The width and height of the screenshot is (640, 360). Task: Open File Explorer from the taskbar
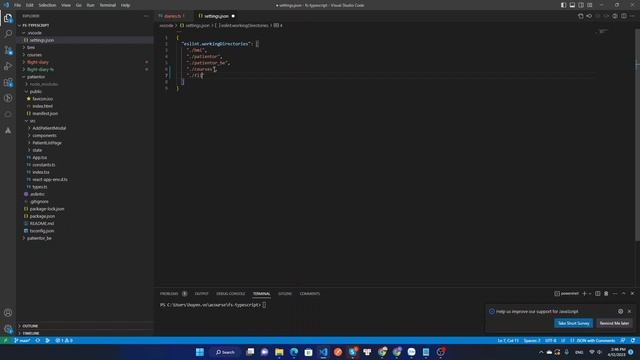tap(279, 352)
